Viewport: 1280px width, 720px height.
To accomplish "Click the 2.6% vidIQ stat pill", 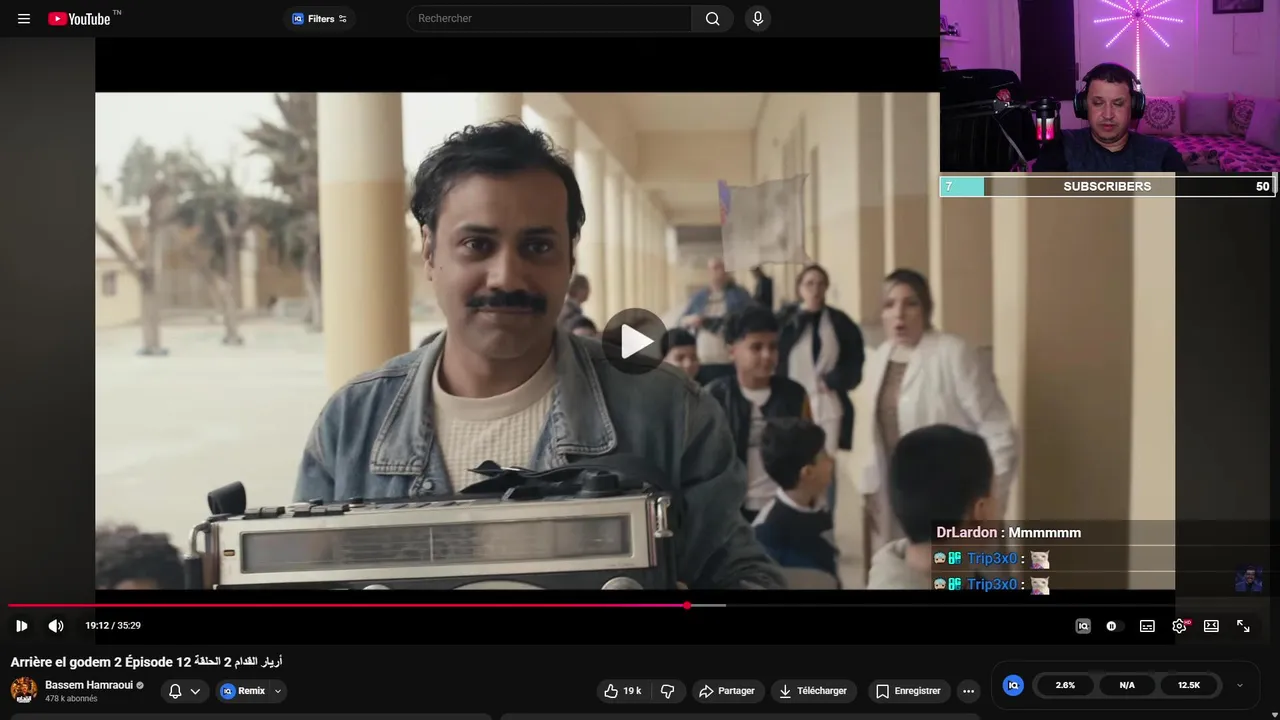I will 1065,685.
